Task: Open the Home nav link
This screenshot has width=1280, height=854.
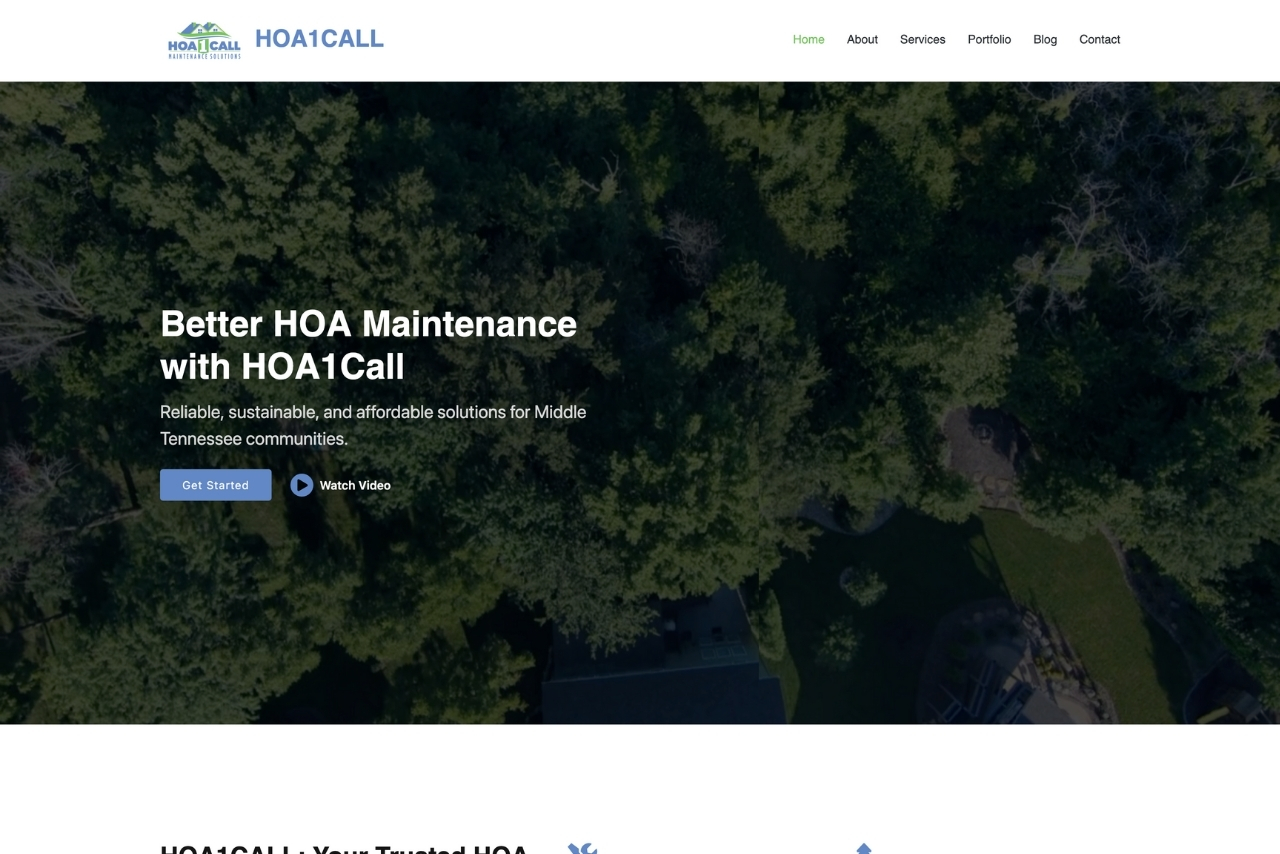Action: click(x=808, y=39)
